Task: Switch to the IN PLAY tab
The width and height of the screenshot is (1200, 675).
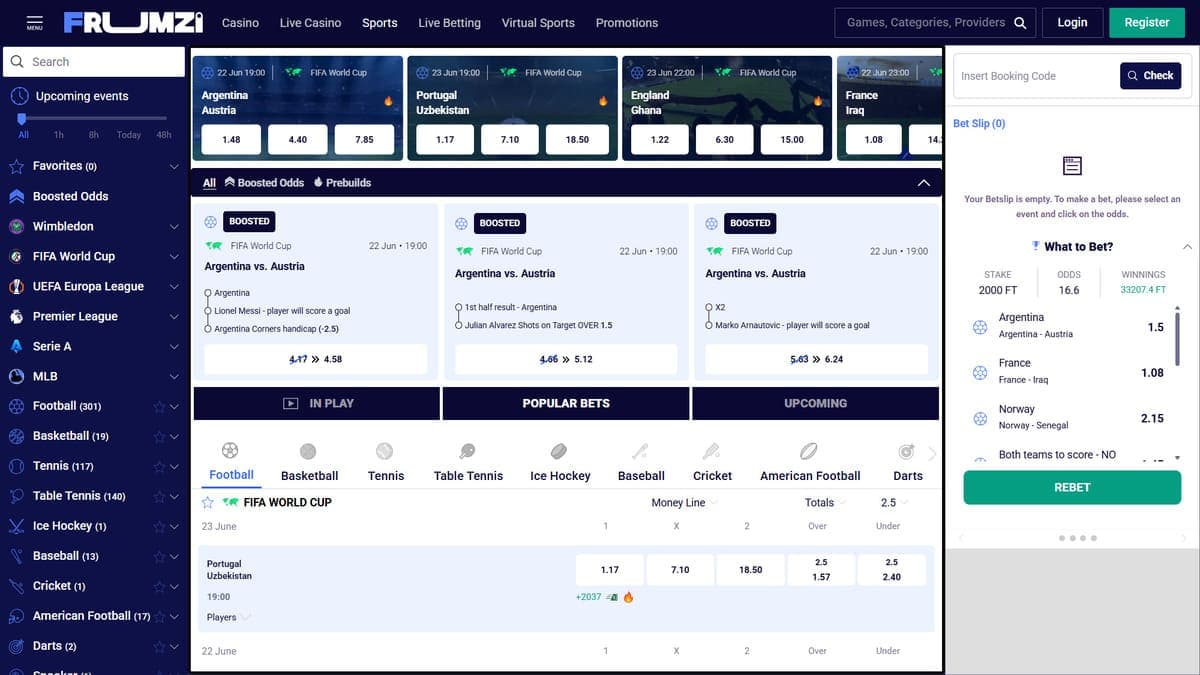Action: tap(317, 403)
